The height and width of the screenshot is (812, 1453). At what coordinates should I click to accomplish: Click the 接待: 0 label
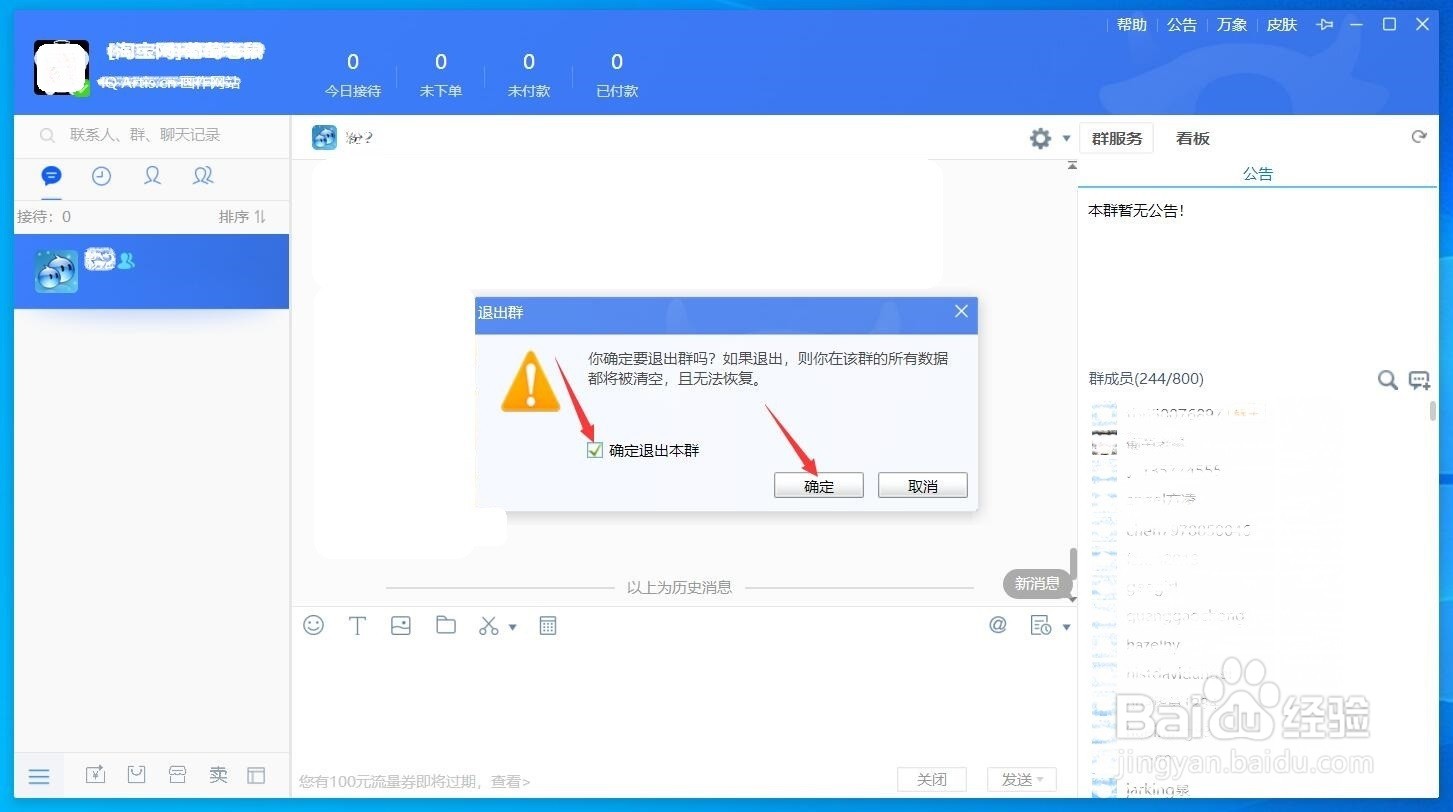pos(44,216)
